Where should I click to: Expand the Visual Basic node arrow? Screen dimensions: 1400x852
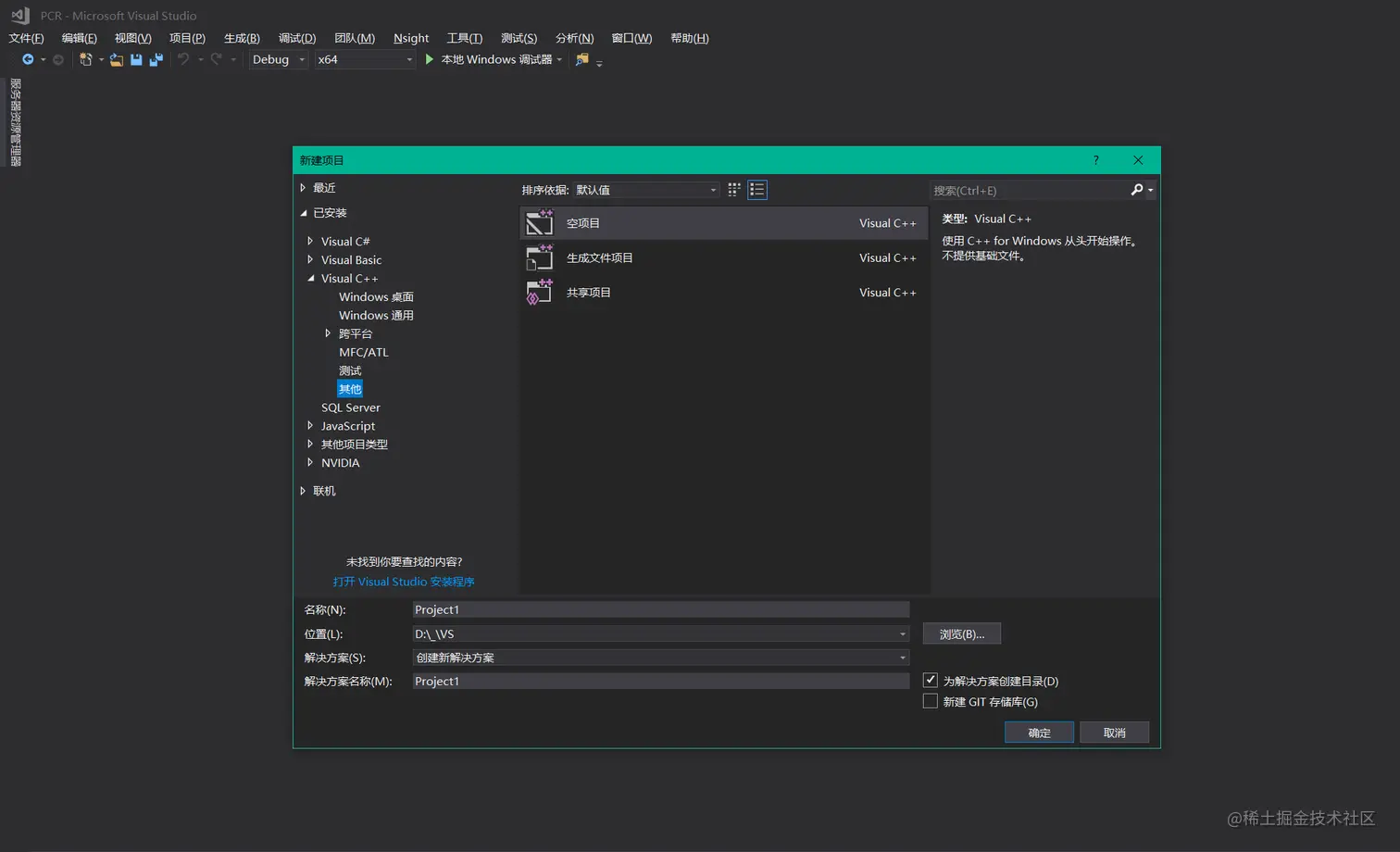(x=310, y=259)
